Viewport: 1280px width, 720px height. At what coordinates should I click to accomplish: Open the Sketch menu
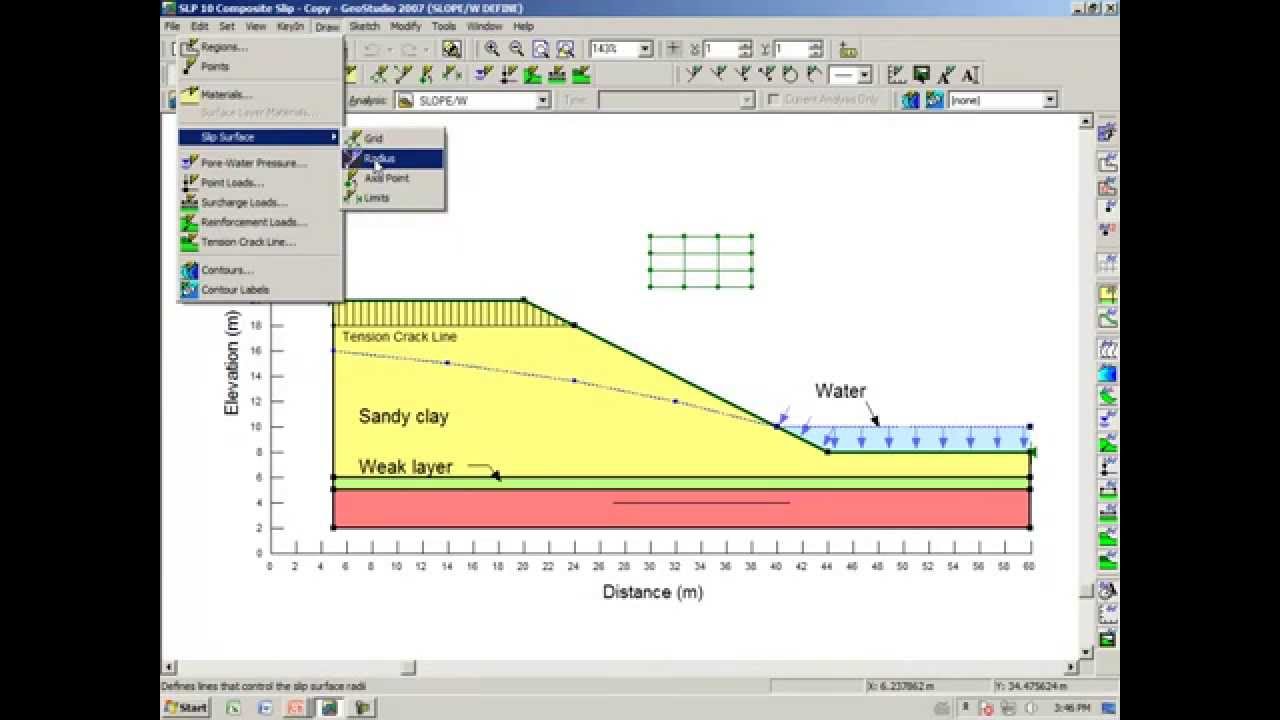(x=364, y=26)
